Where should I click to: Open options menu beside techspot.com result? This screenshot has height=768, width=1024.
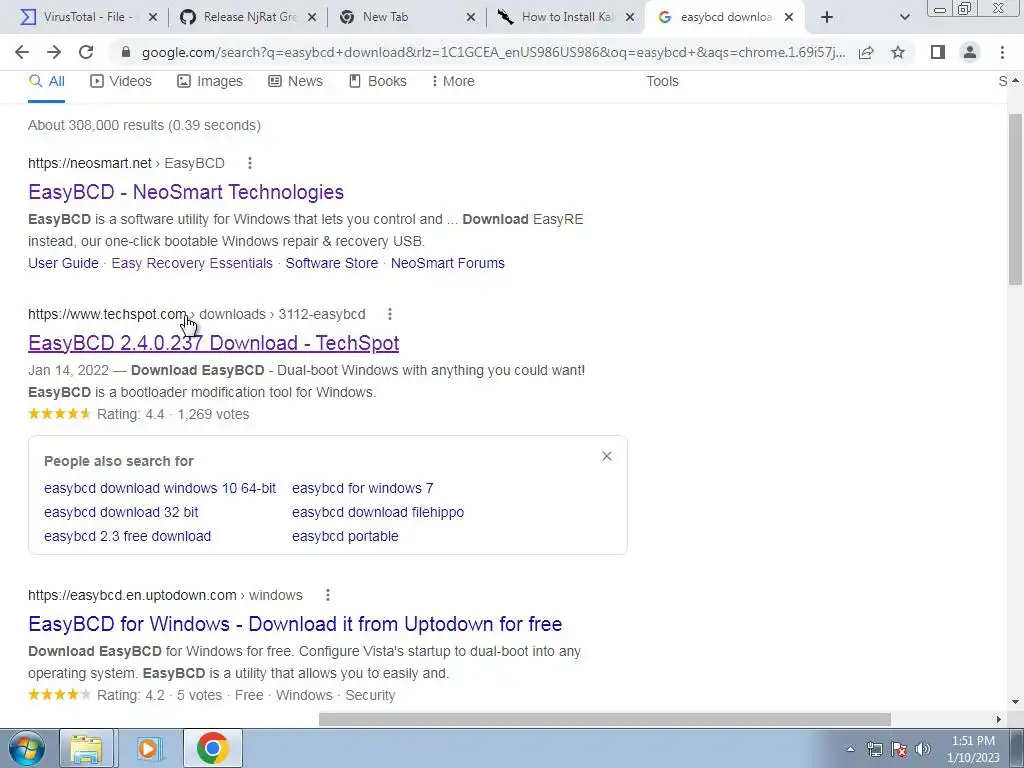coord(390,314)
